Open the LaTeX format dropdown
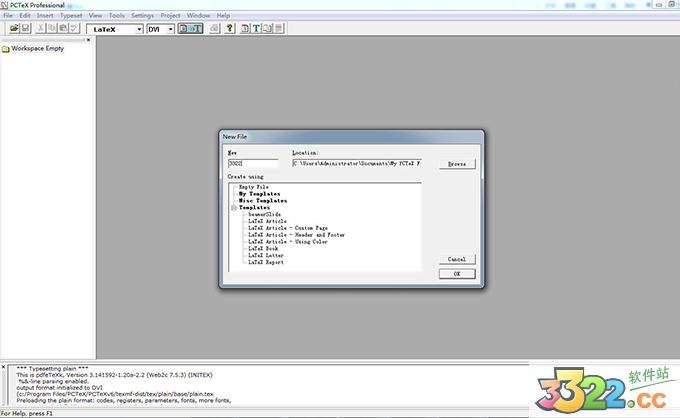This screenshot has height=418, width=680. (139, 29)
